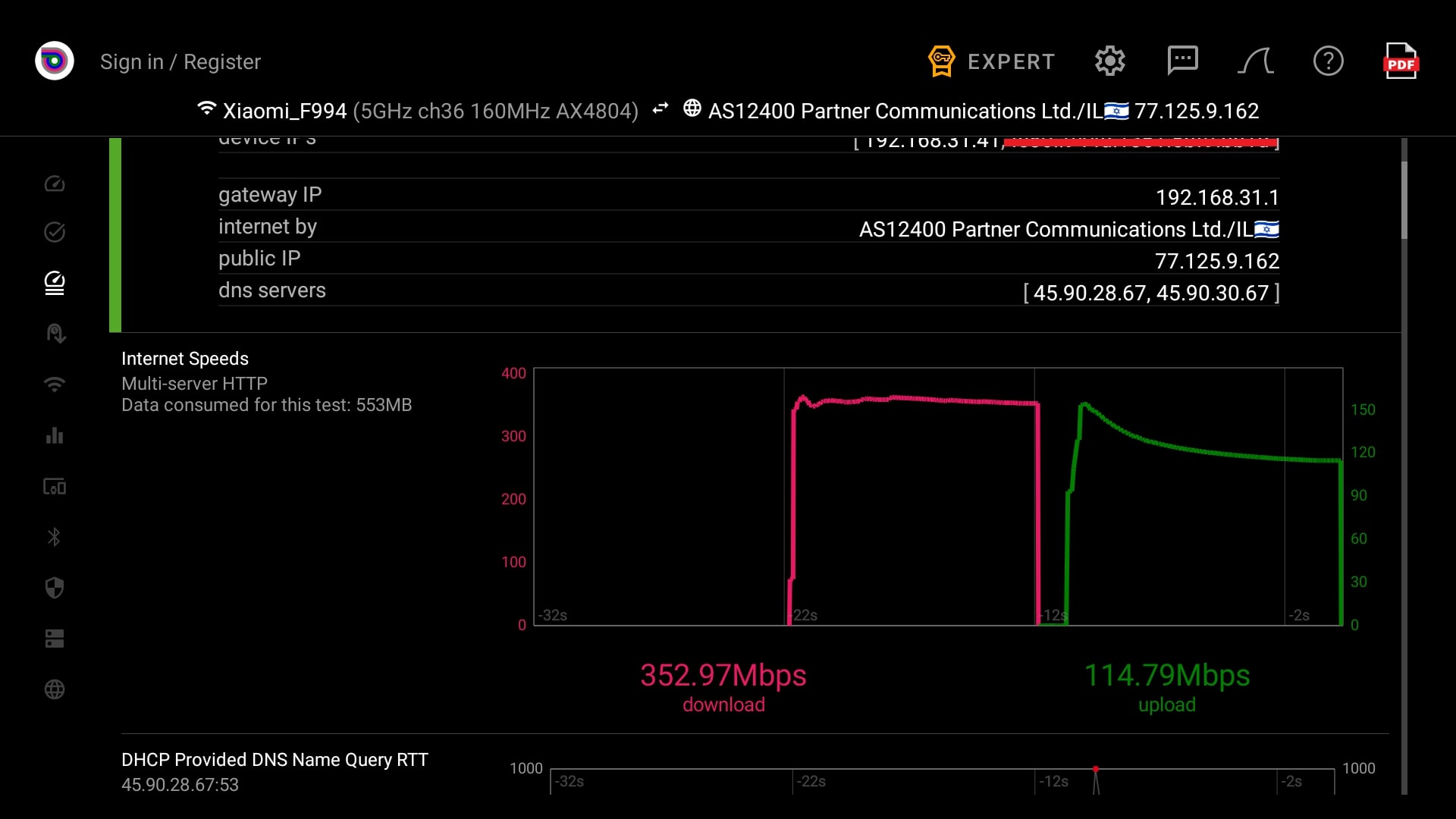Select the speedometer sidebar icon
The width and height of the screenshot is (1456, 819).
55,184
